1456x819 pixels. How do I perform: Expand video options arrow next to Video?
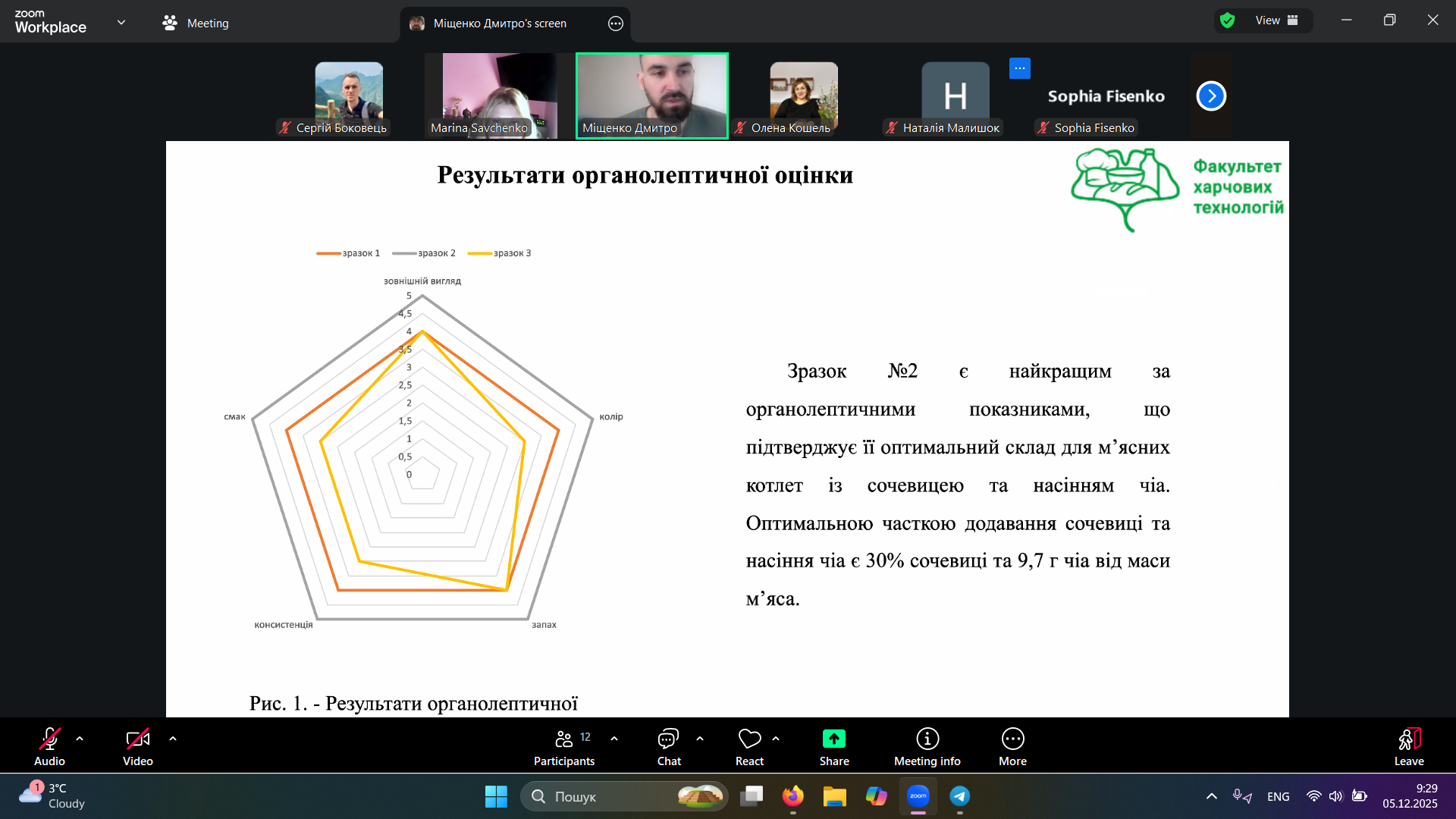(x=173, y=739)
